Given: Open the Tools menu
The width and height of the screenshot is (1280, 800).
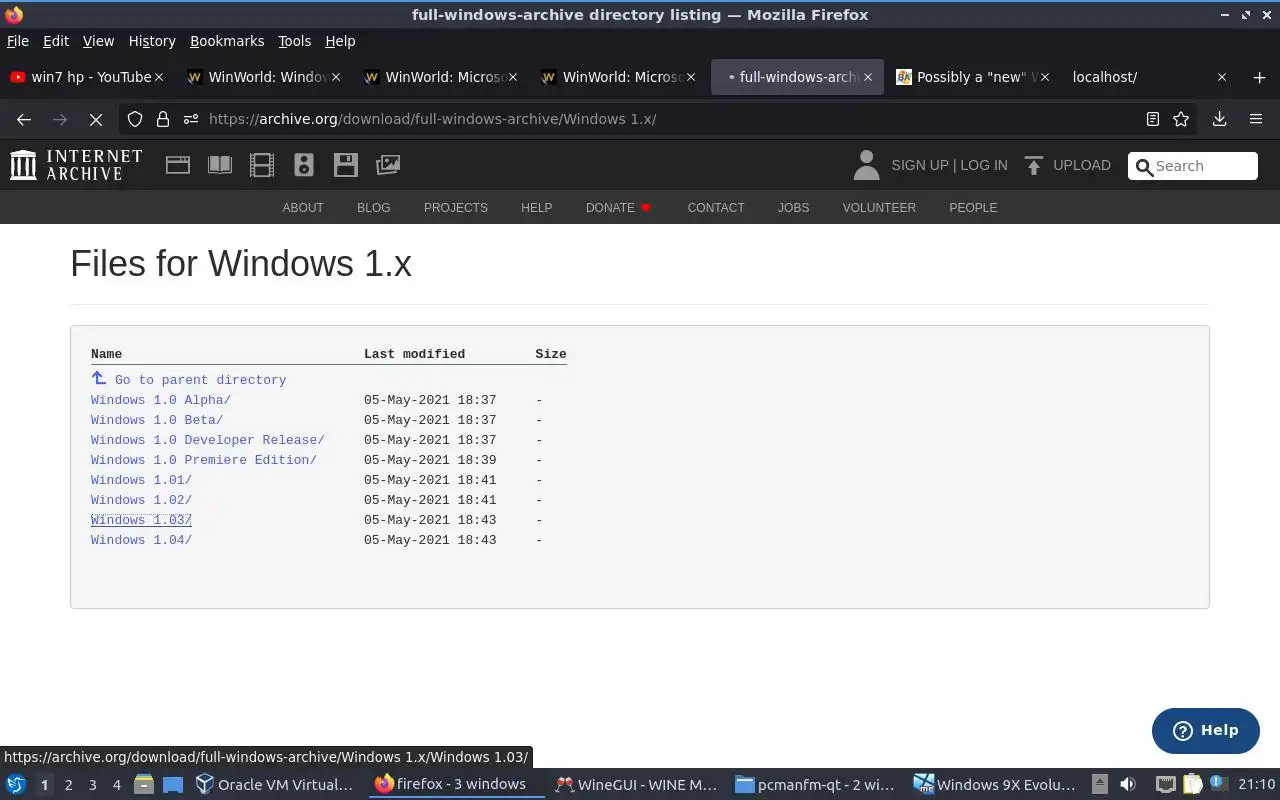Looking at the screenshot, I should tap(294, 41).
